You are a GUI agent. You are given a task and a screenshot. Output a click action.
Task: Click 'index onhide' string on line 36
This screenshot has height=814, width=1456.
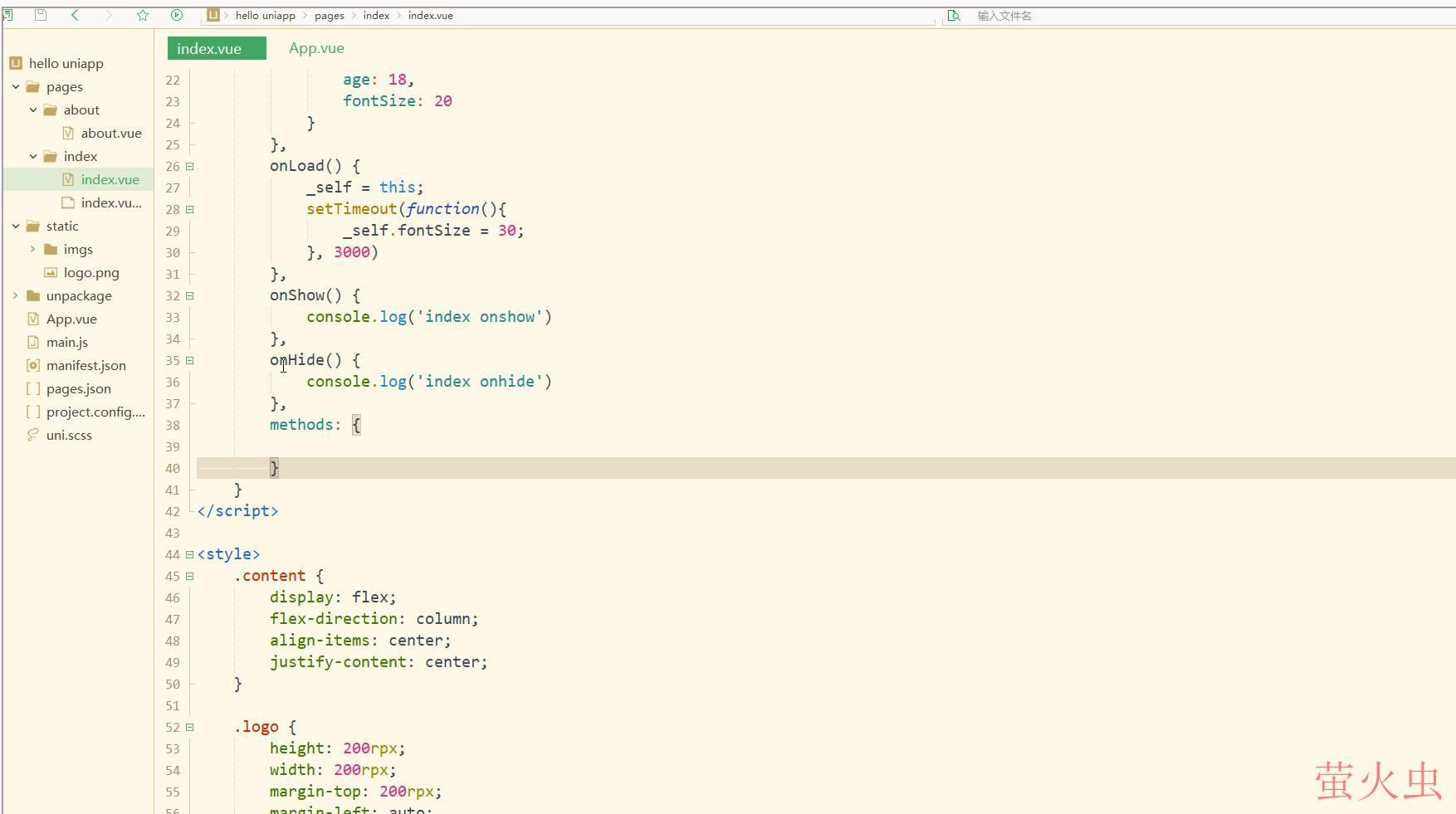point(479,382)
